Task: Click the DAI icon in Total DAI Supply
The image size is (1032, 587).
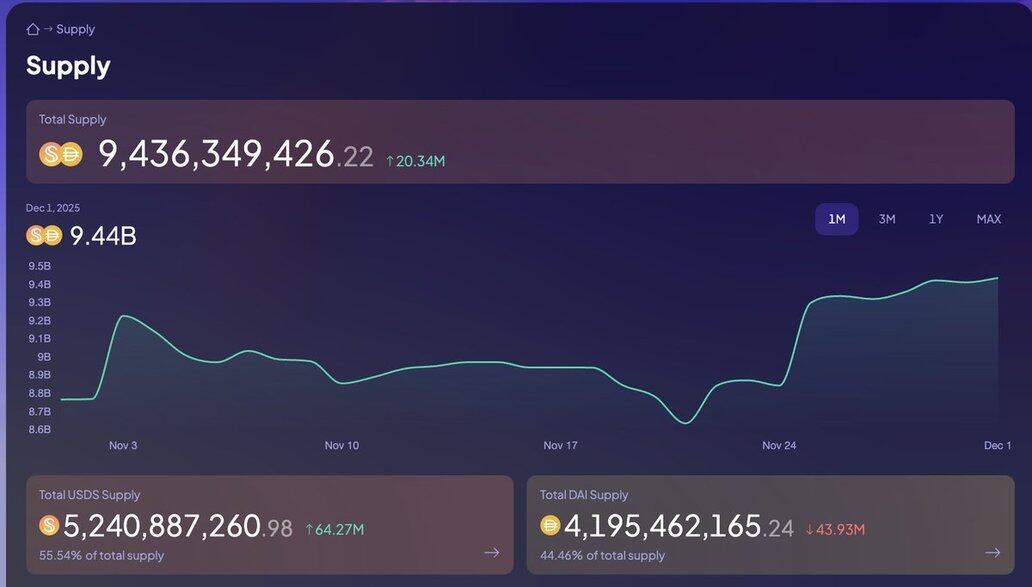Action: coord(550,525)
